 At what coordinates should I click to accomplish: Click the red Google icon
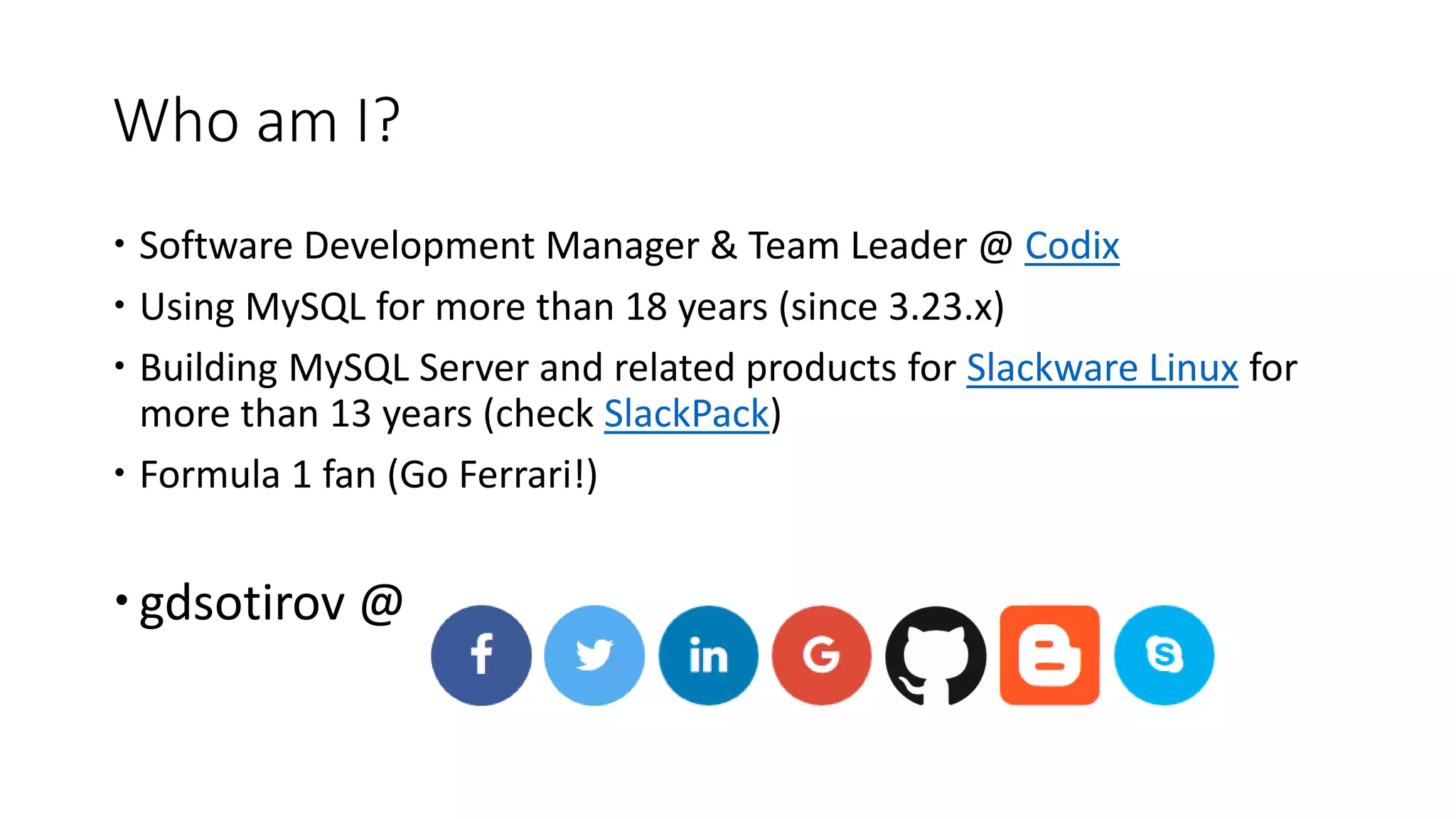(x=822, y=655)
